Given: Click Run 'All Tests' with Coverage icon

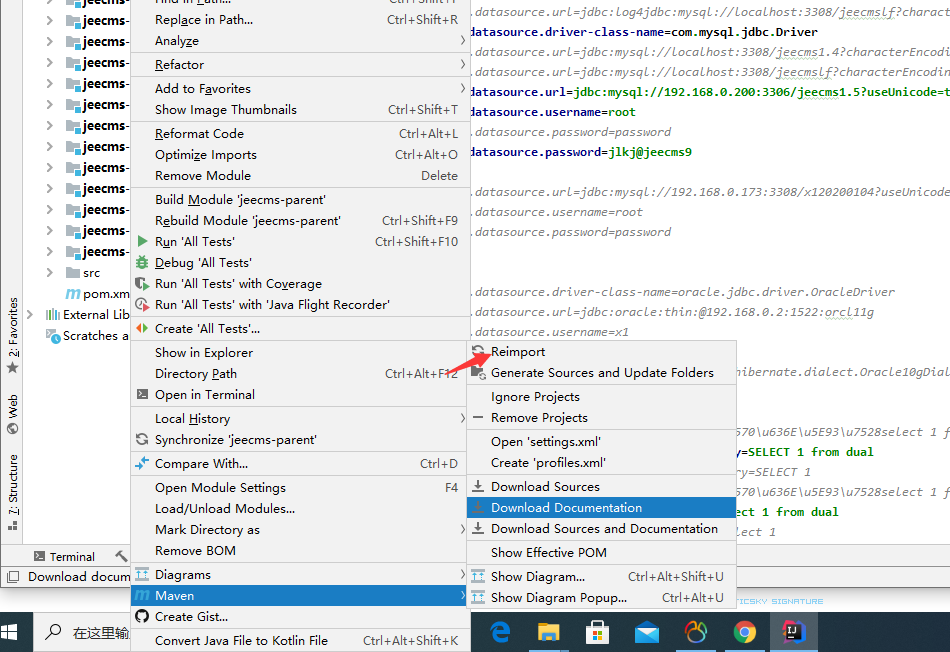Looking at the screenshot, I should pyautogui.click(x=142, y=284).
